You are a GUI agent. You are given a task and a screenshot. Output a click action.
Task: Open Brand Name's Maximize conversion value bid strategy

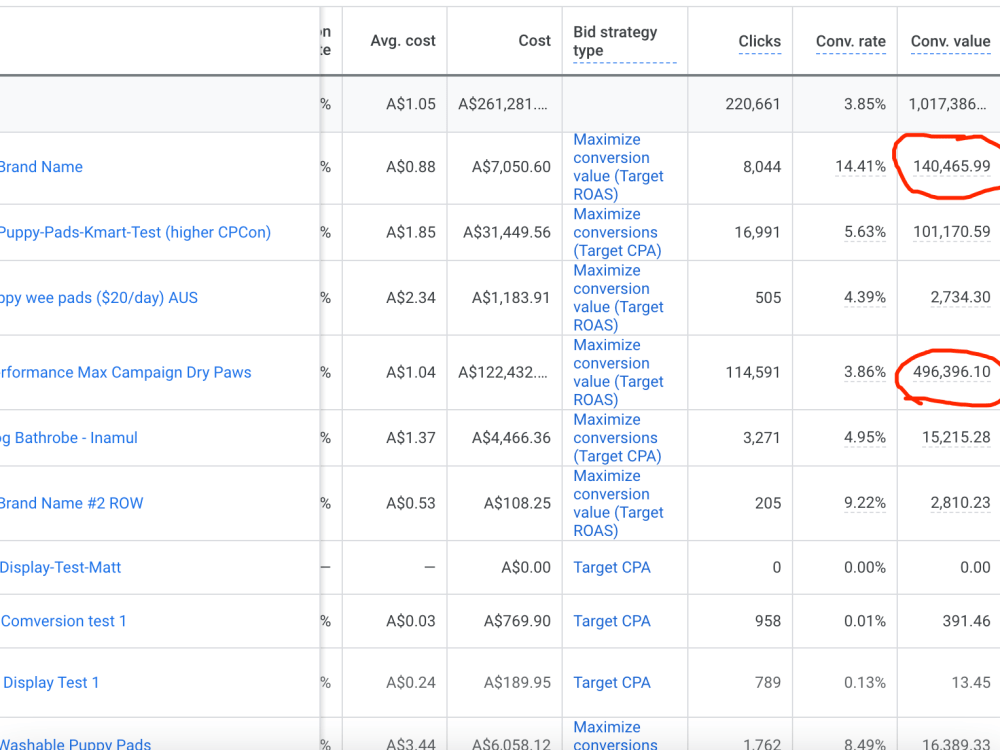[618, 167]
